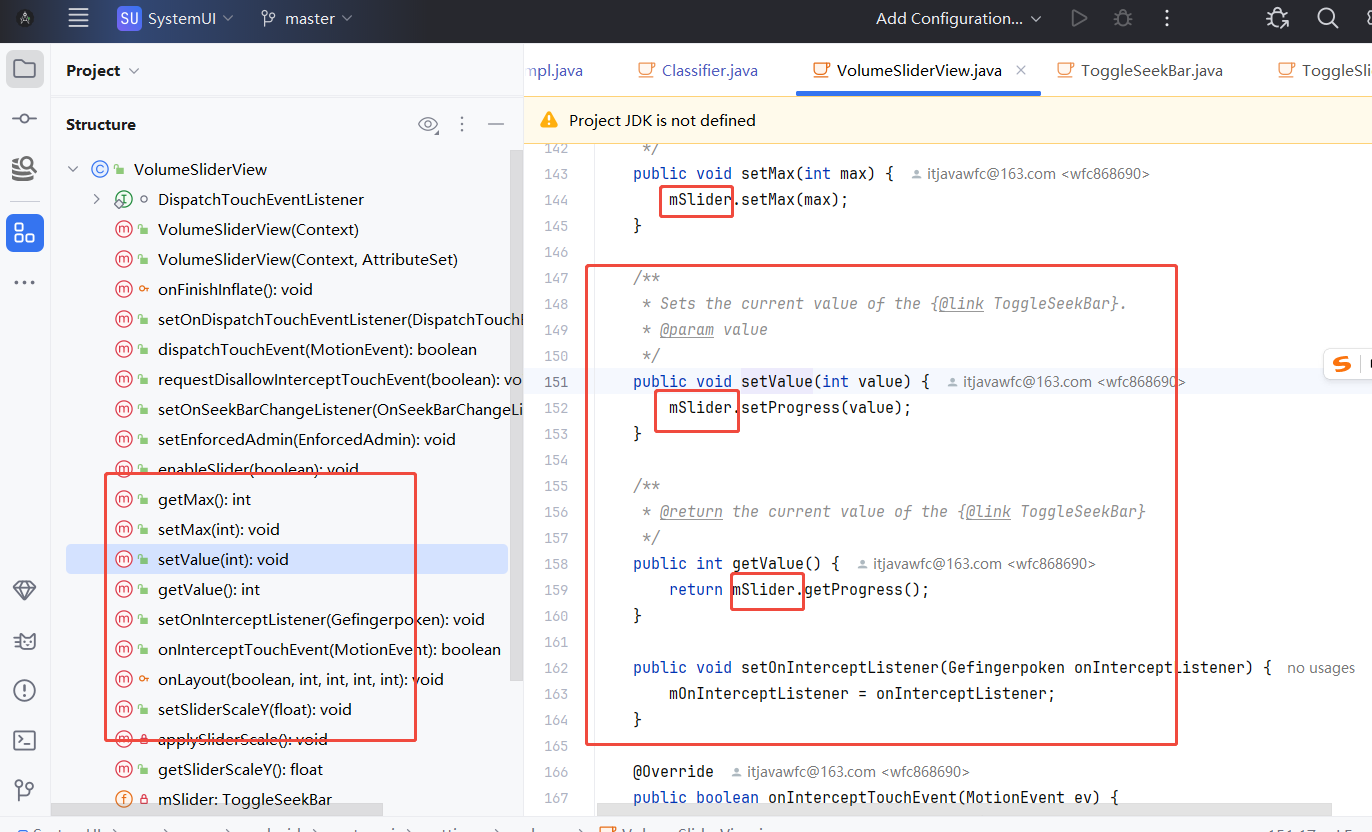1372x832 pixels.
Task: Select onInterceptTouchEvent(MotionEvent) in Structure
Action: point(329,649)
